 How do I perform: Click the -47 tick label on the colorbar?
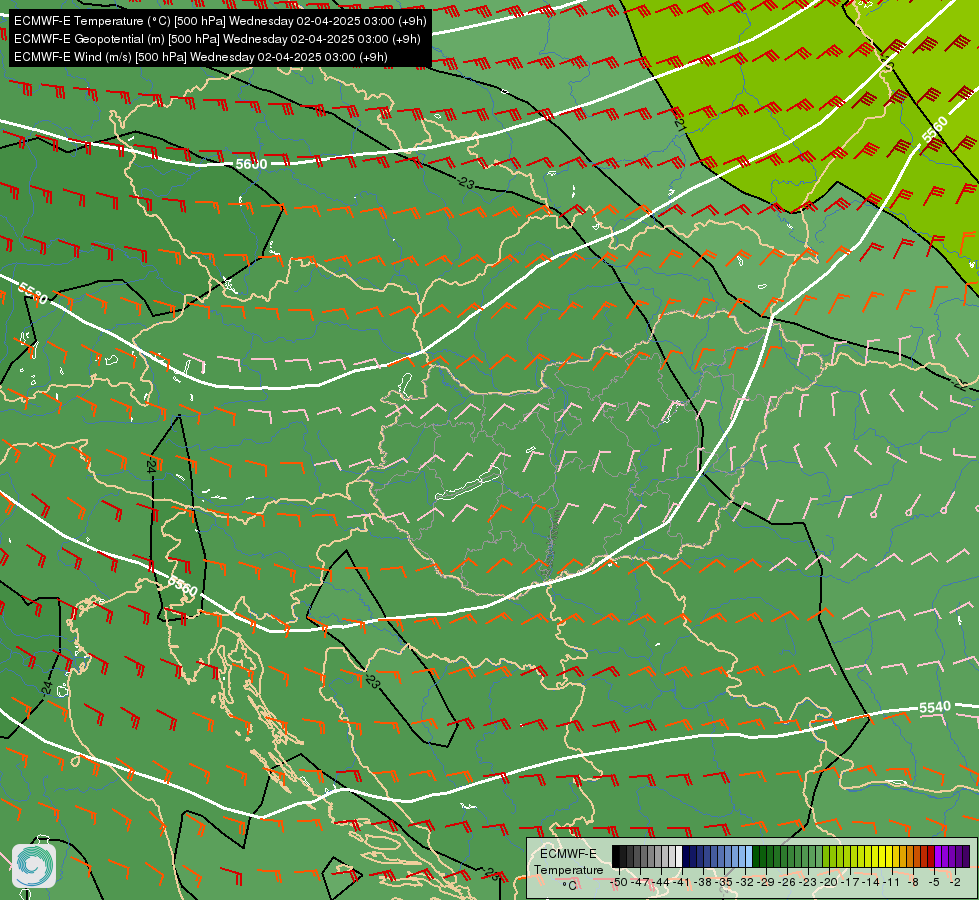[640, 882]
